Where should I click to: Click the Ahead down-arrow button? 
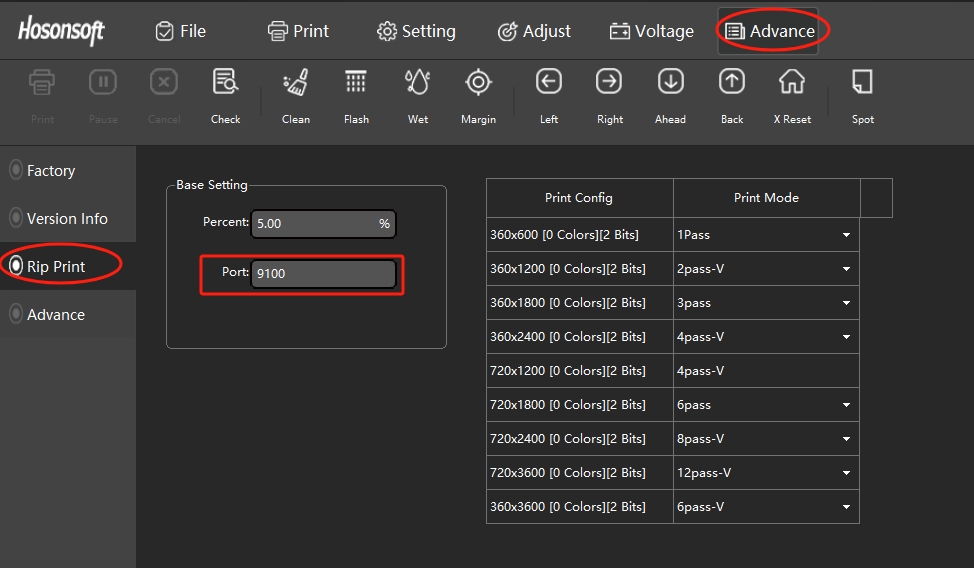pyautogui.click(x=670, y=83)
